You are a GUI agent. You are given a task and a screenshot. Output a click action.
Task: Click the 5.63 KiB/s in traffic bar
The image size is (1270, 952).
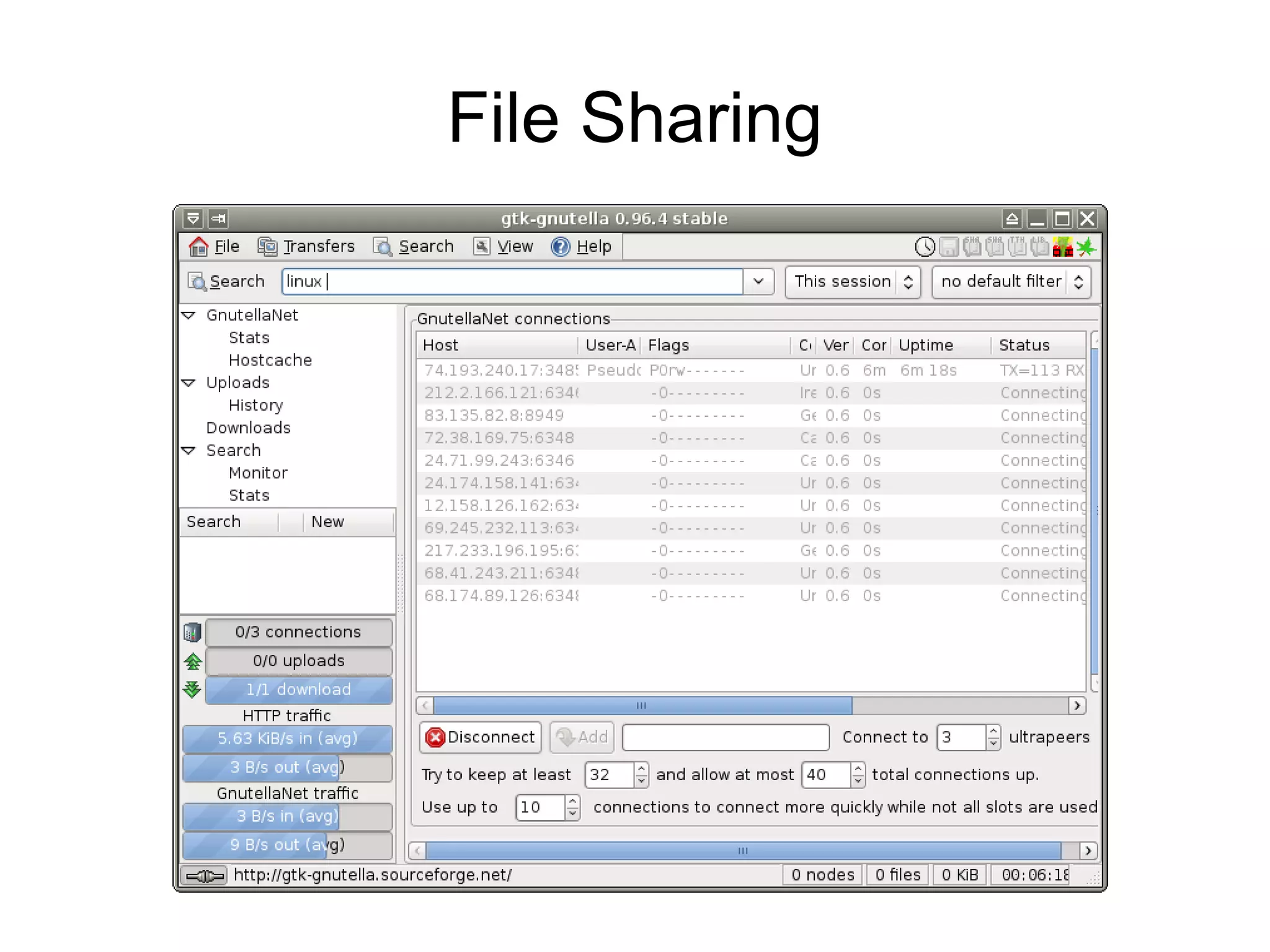click(x=288, y=739)
